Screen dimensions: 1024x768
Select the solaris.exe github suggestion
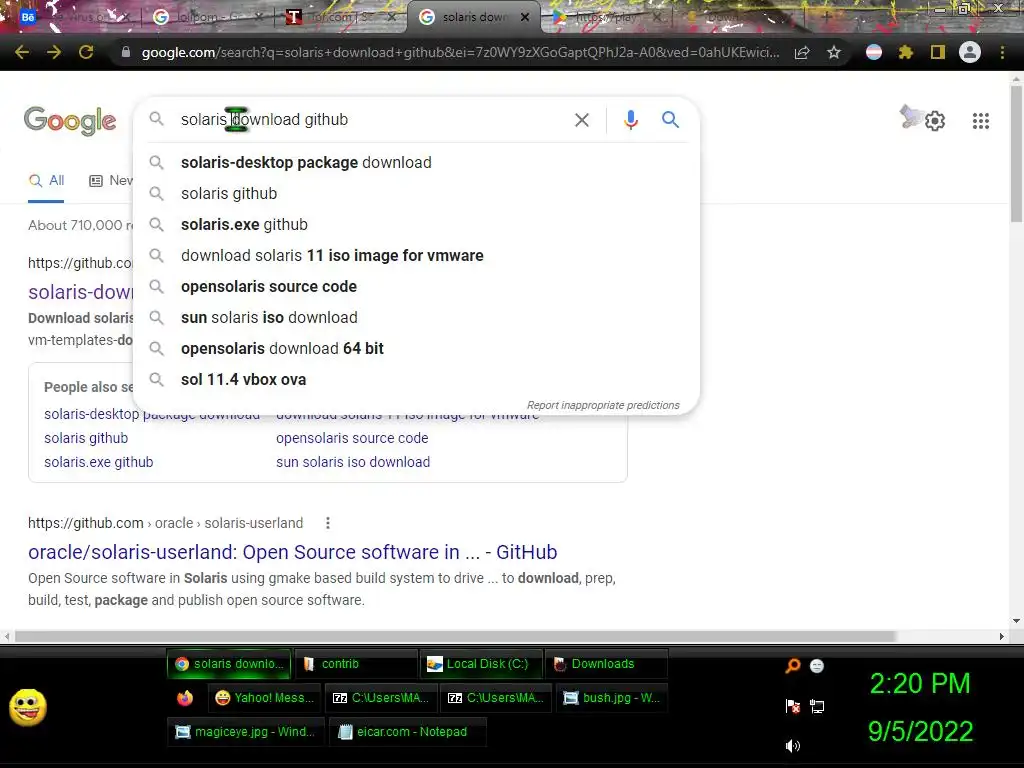tap(416, 225)
